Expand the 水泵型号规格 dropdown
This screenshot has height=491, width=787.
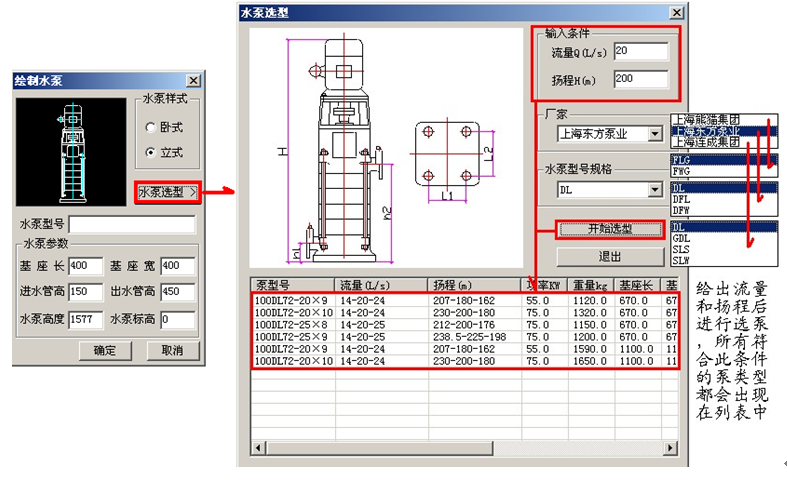[x=656, y=189]
